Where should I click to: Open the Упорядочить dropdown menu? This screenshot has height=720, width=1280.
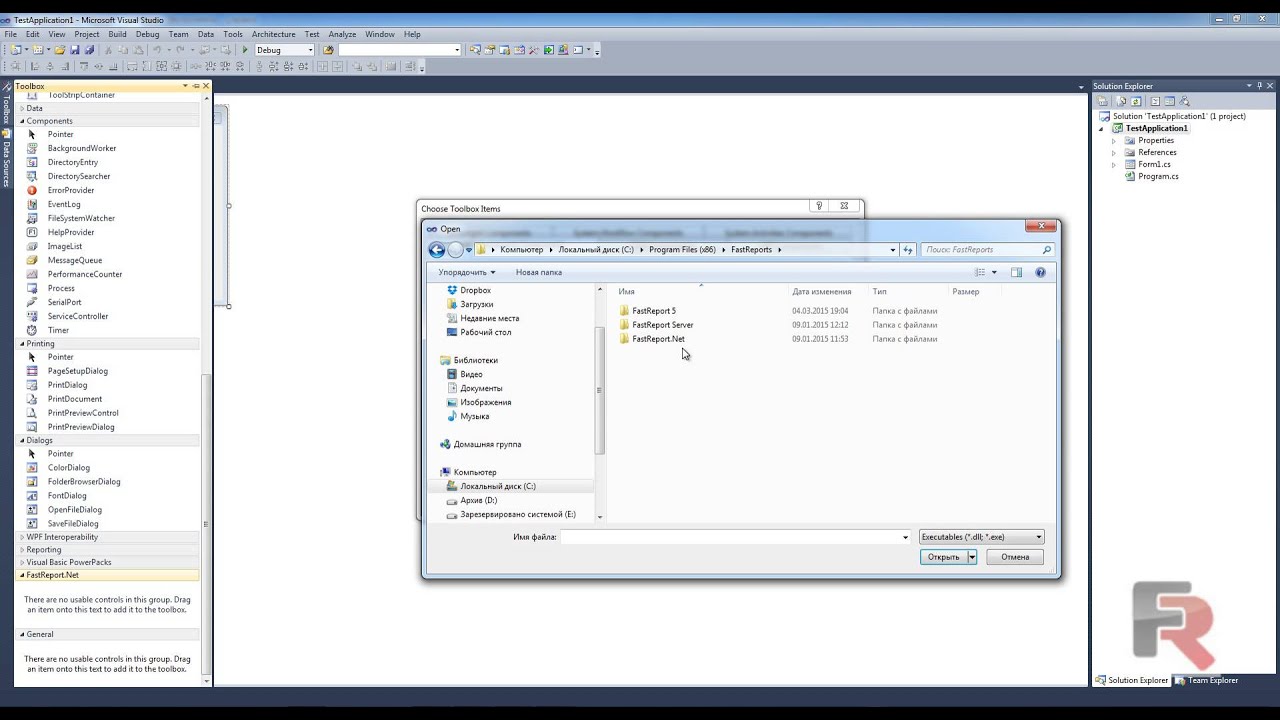click(466, 272)
